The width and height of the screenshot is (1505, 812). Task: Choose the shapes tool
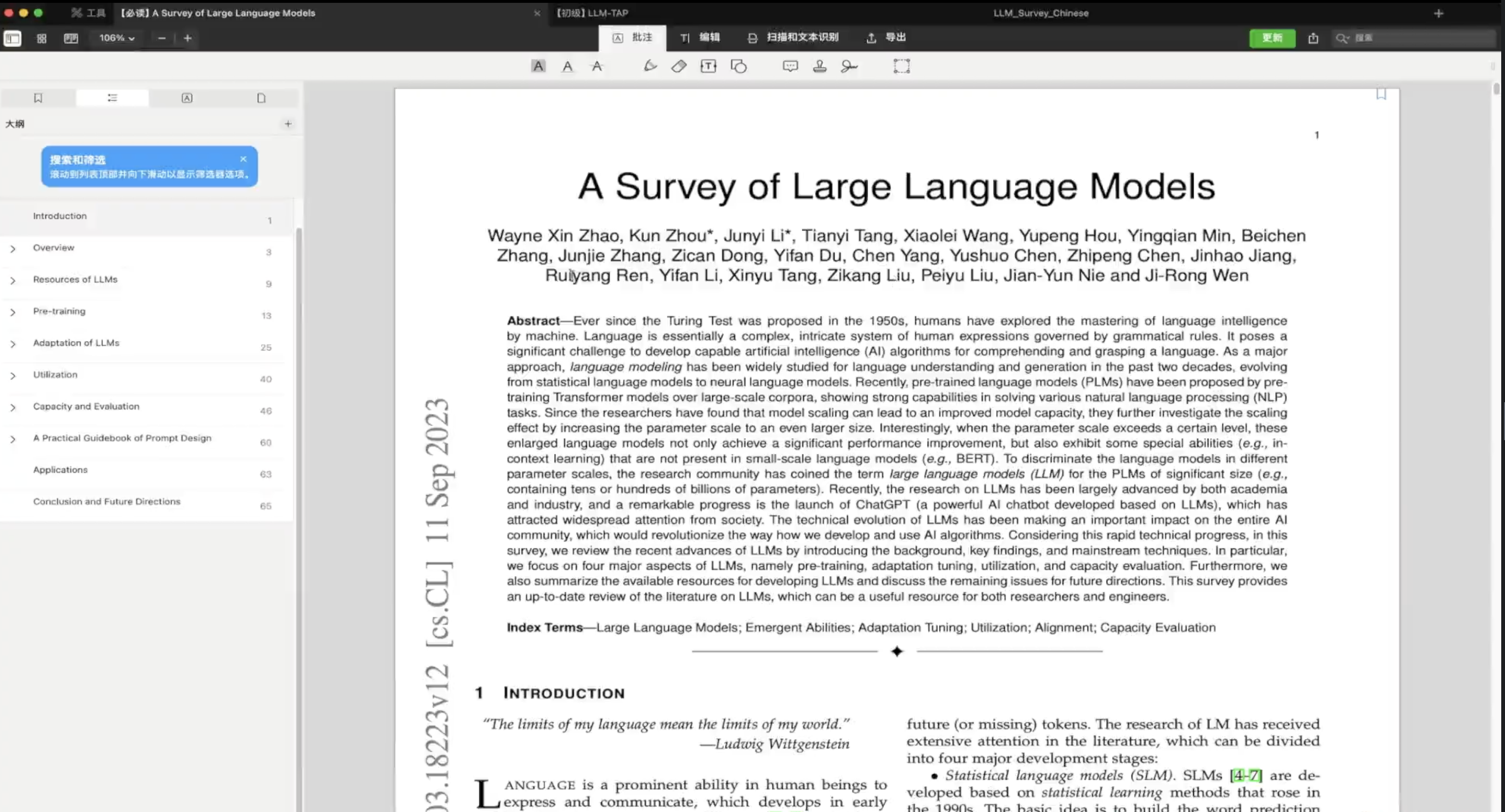(738, 66)
